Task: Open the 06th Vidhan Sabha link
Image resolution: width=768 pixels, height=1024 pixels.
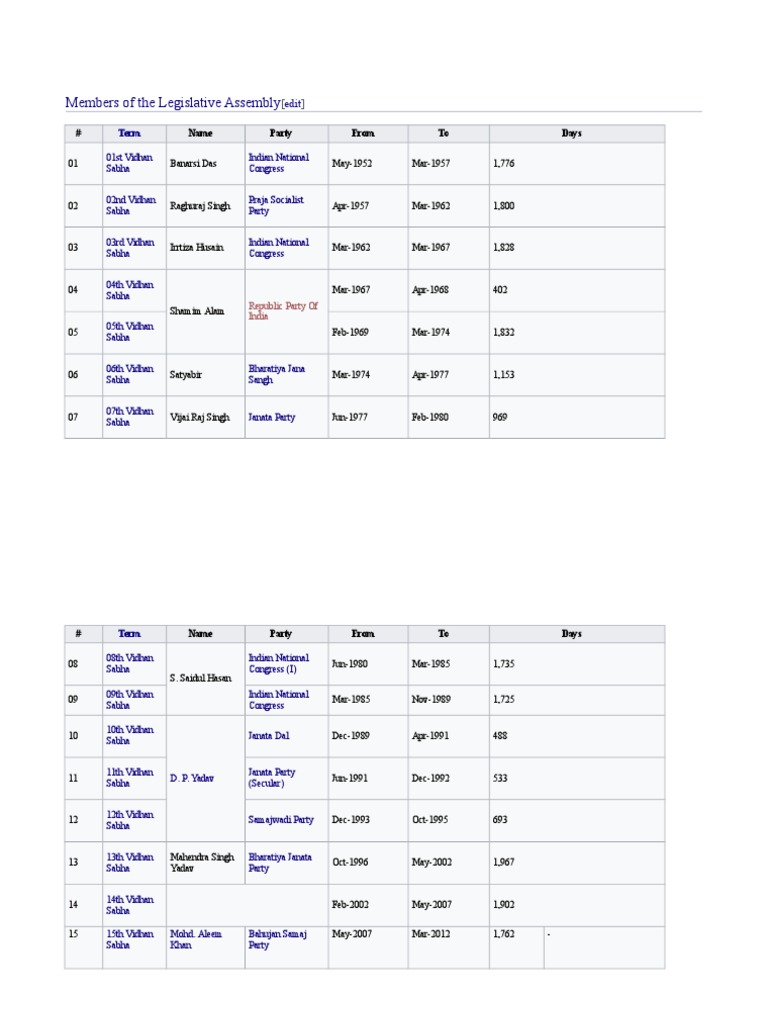Action: click(130, 375)
